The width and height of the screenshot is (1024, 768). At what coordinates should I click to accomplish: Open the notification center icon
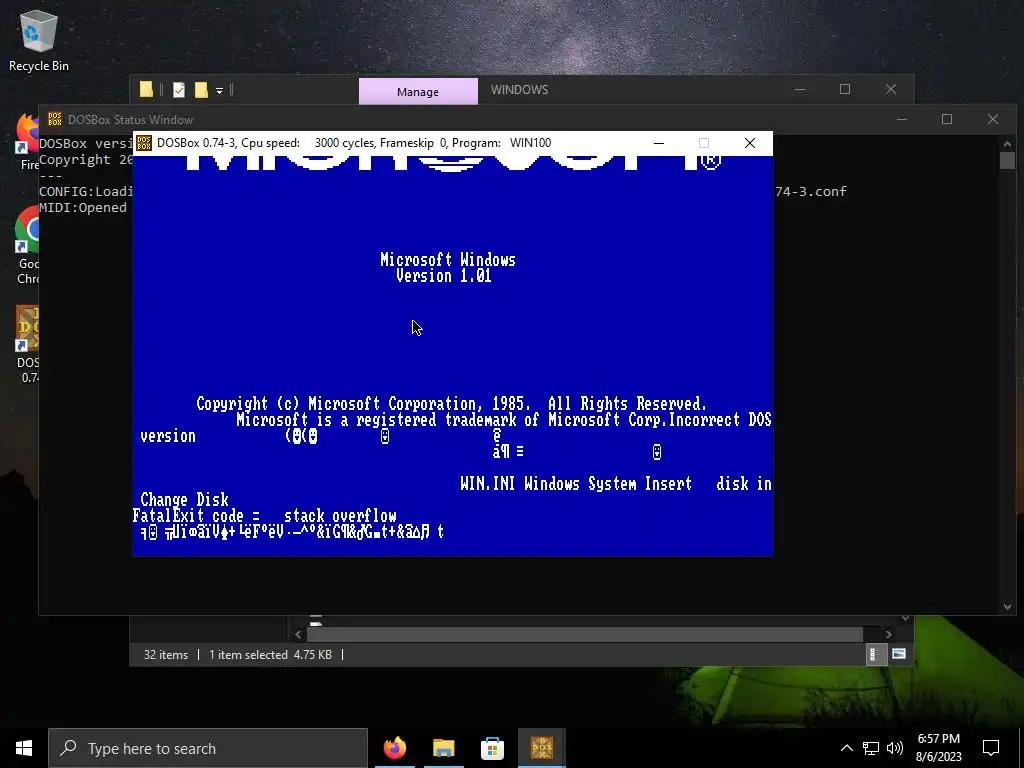point(991,748)
